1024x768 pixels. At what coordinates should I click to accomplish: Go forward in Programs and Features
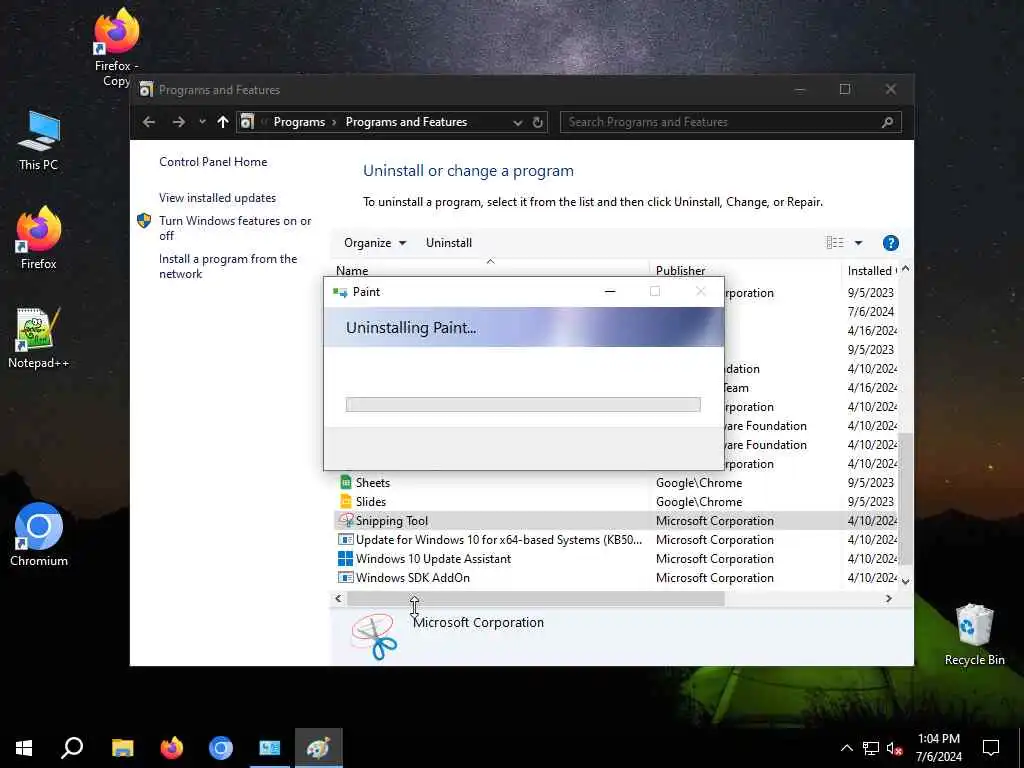178,122
